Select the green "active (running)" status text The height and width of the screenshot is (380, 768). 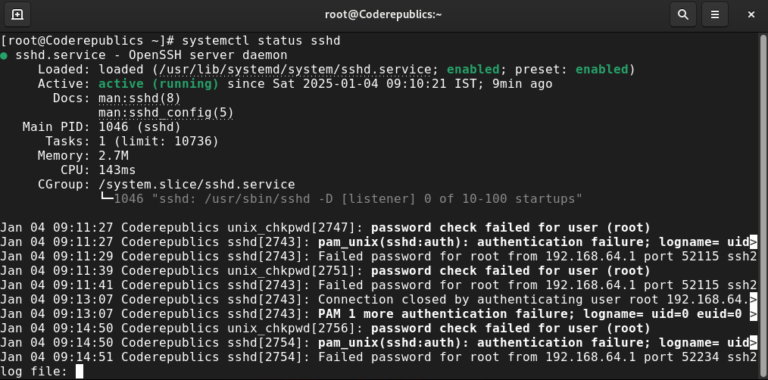(x=159, y=84)
